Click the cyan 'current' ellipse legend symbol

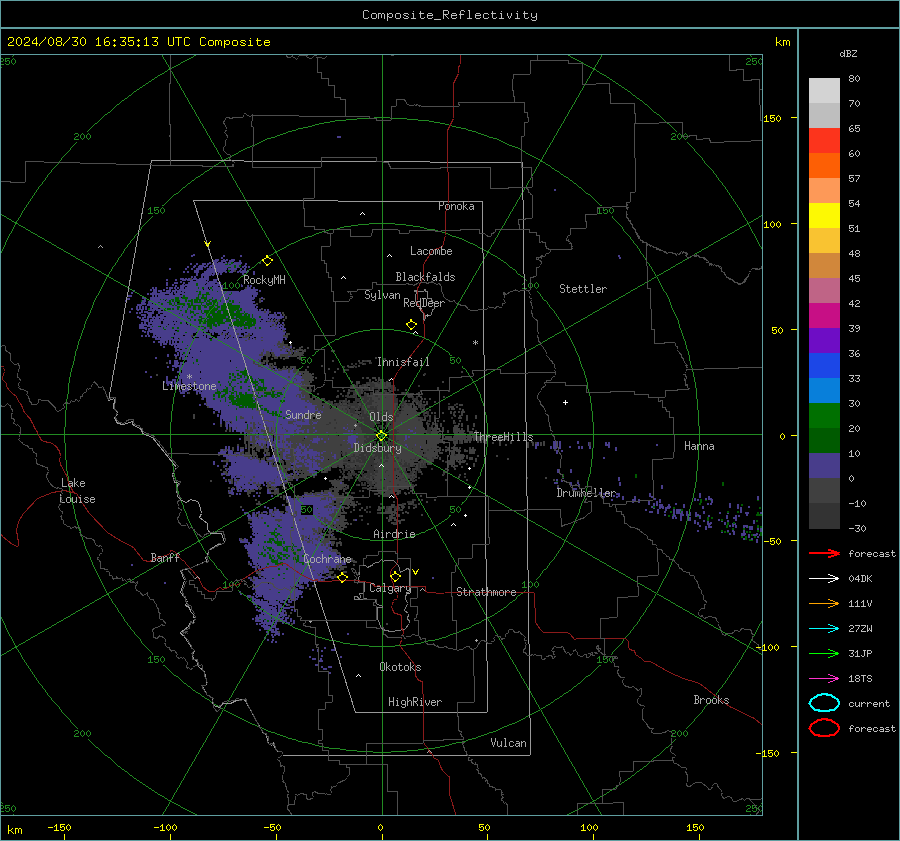pyautogui.click(x=824, y=703)
